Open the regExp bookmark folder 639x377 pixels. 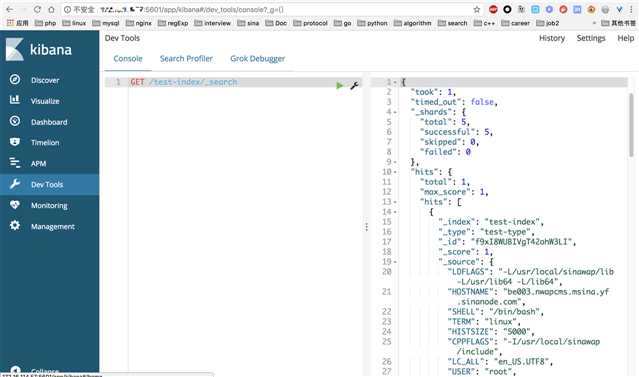point(173,23)
